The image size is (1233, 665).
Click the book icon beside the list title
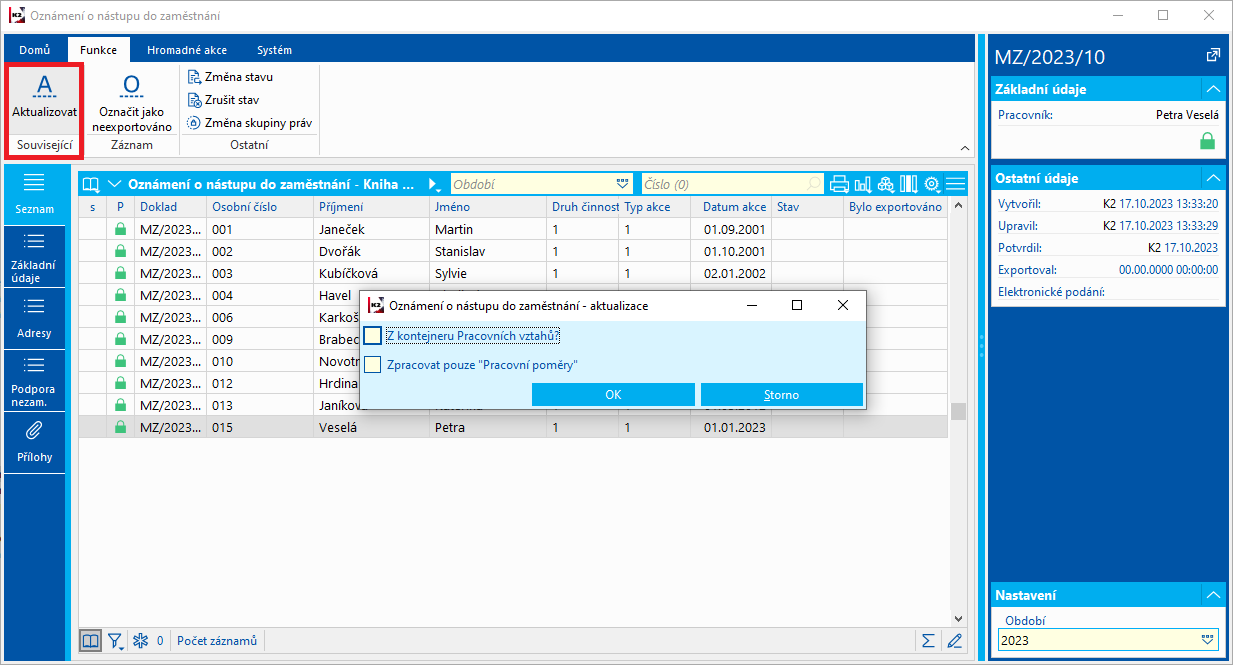[92, 184]
